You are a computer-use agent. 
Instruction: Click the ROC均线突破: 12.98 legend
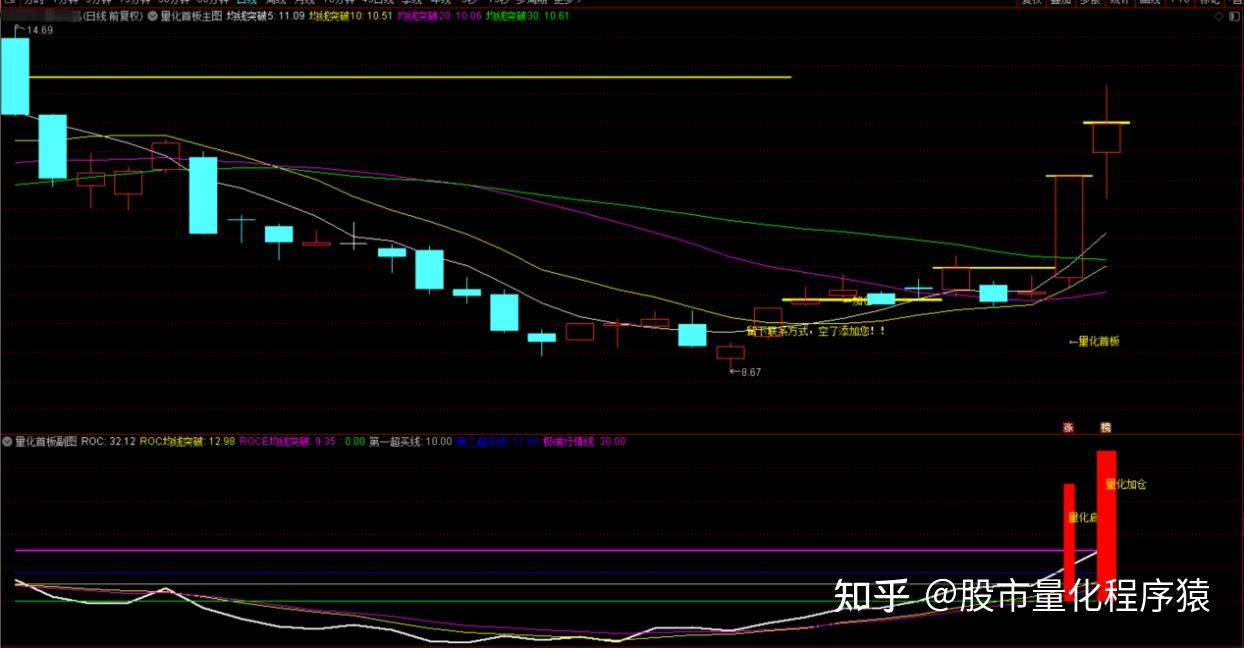[x=187, y=441]
